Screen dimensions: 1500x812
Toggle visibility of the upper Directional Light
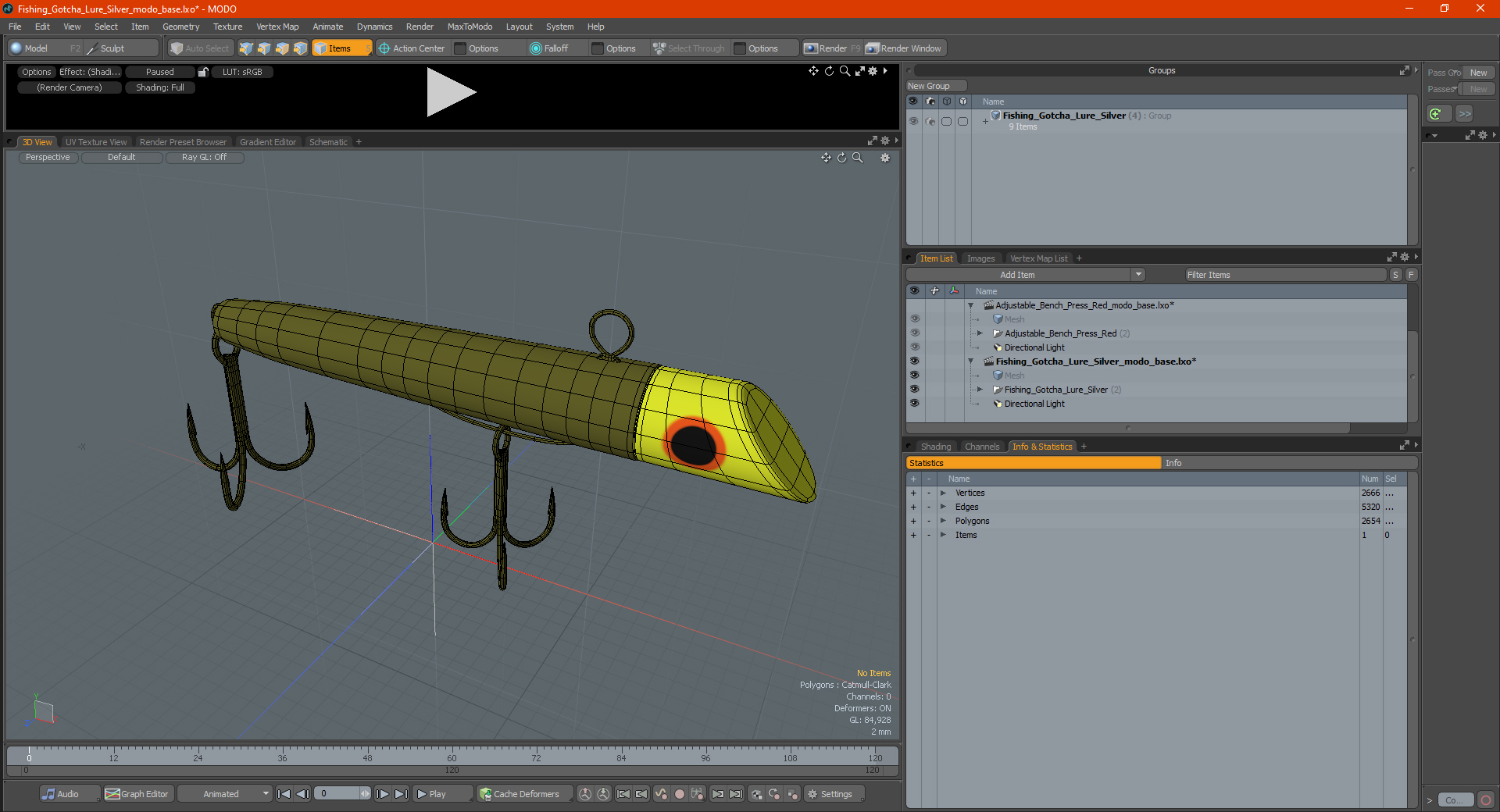914,347
